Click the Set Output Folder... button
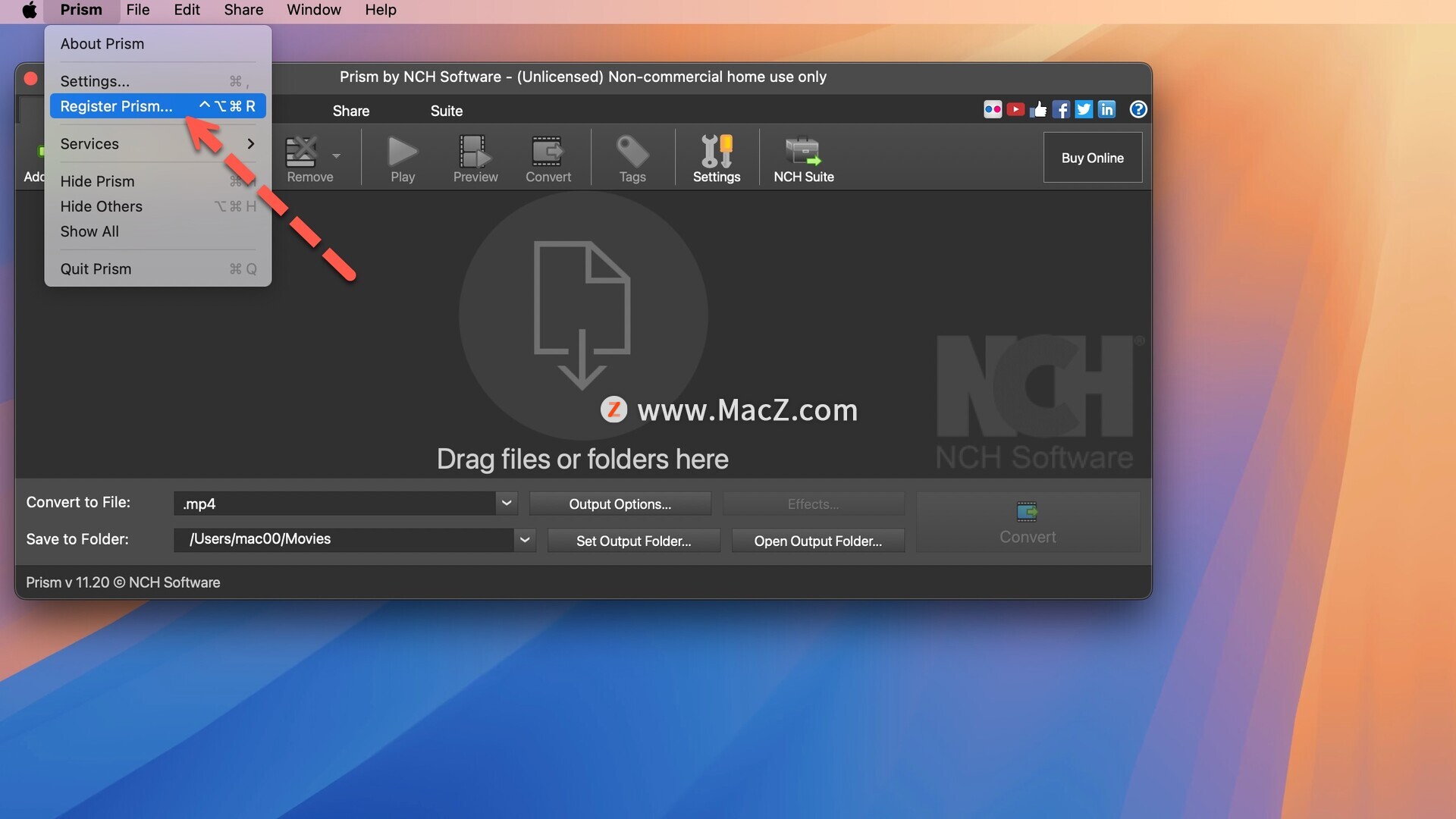 (633, 541)
